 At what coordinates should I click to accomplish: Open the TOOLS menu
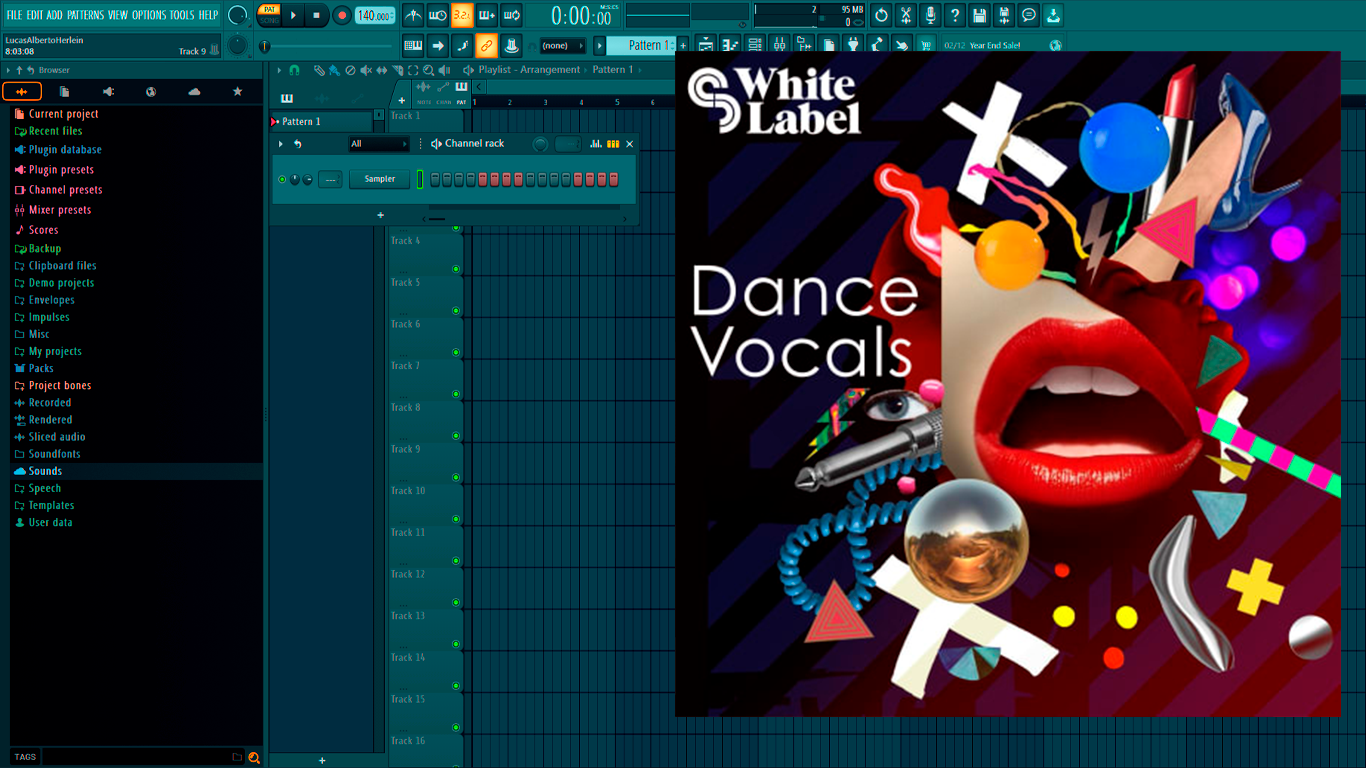182,15
